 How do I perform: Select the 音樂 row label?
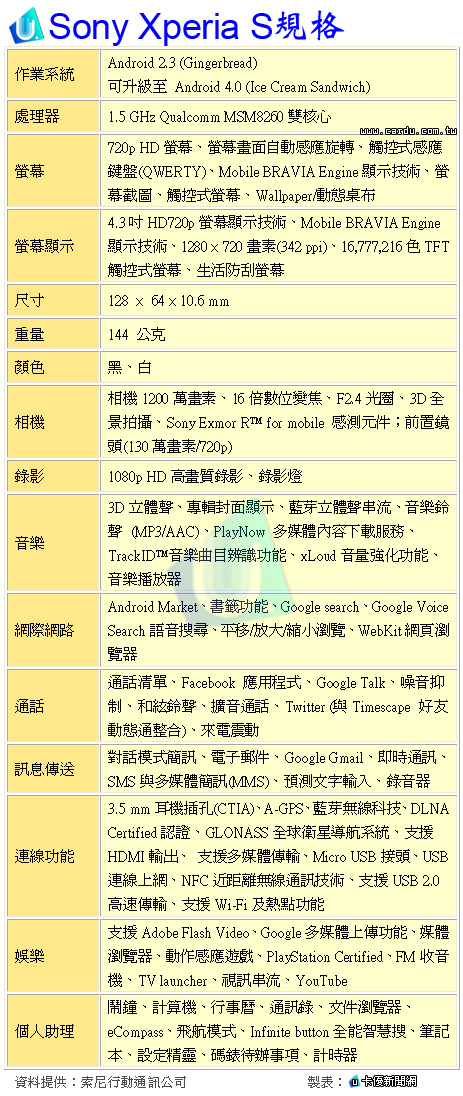[29, 543]
